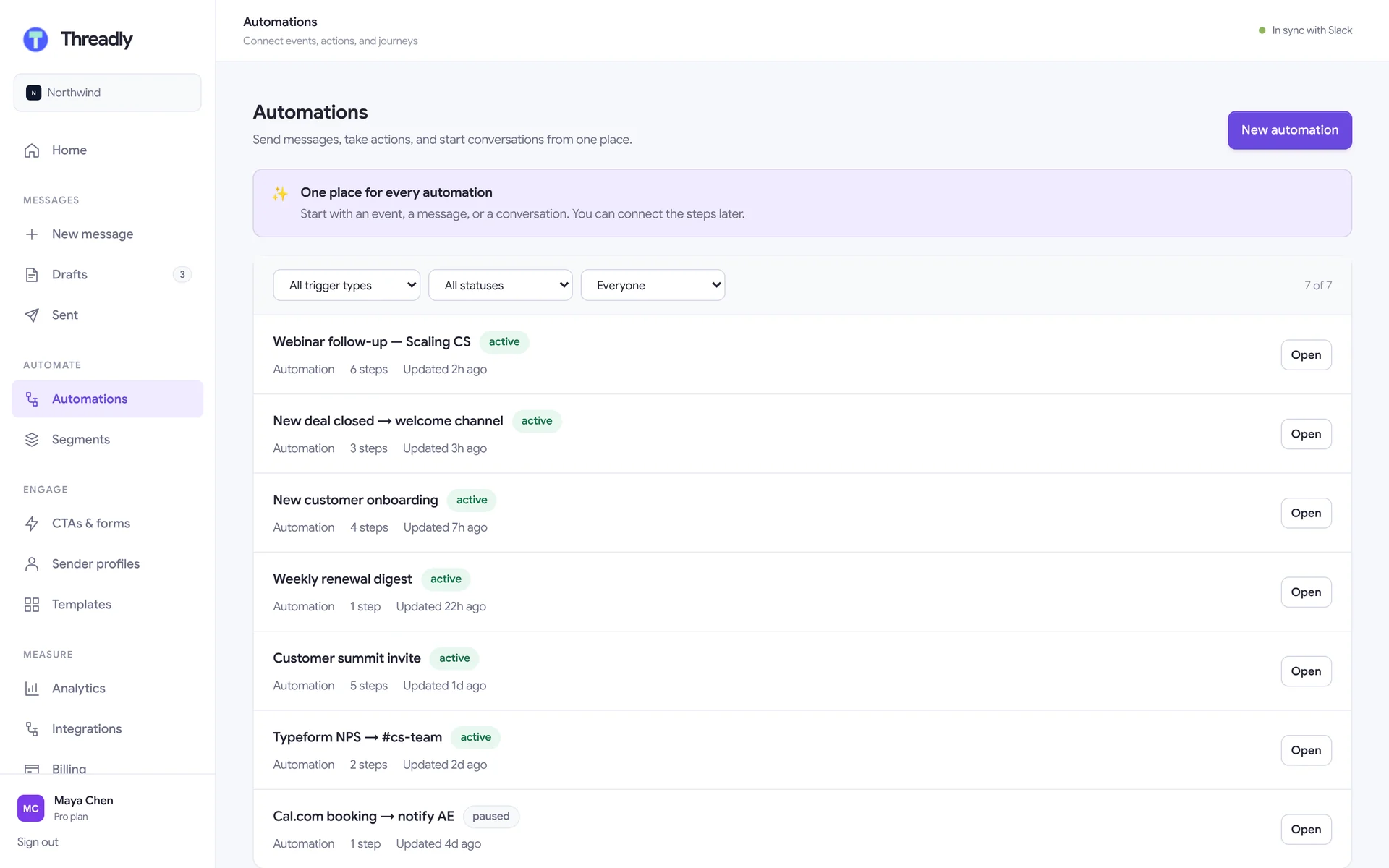Open the All statuses dropdown
The height and width of the screenshot is (868, 1389).
pos(501,285)
